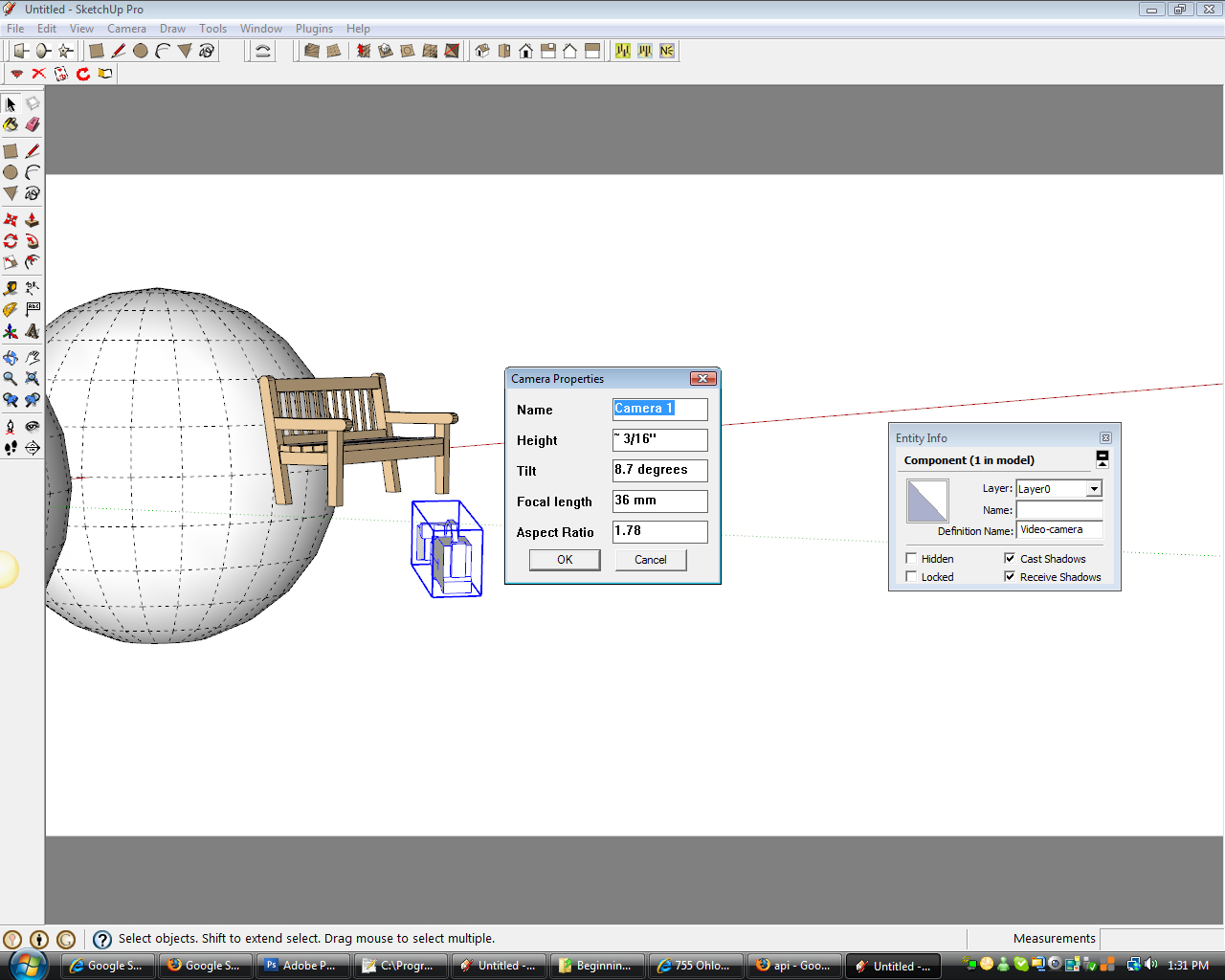Toggle the Hidden checkbox
Screen dimensions: 1225x980
tap(911, 558)
